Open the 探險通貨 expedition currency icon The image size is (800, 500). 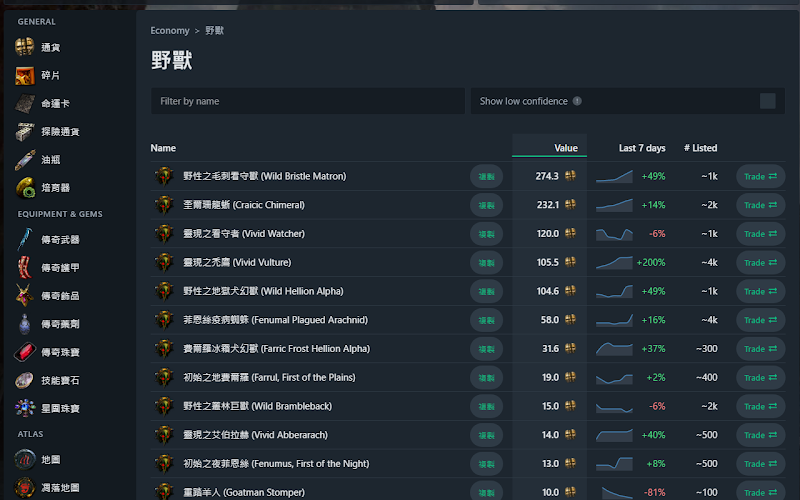pyautogui.click(x=24, y=132)
